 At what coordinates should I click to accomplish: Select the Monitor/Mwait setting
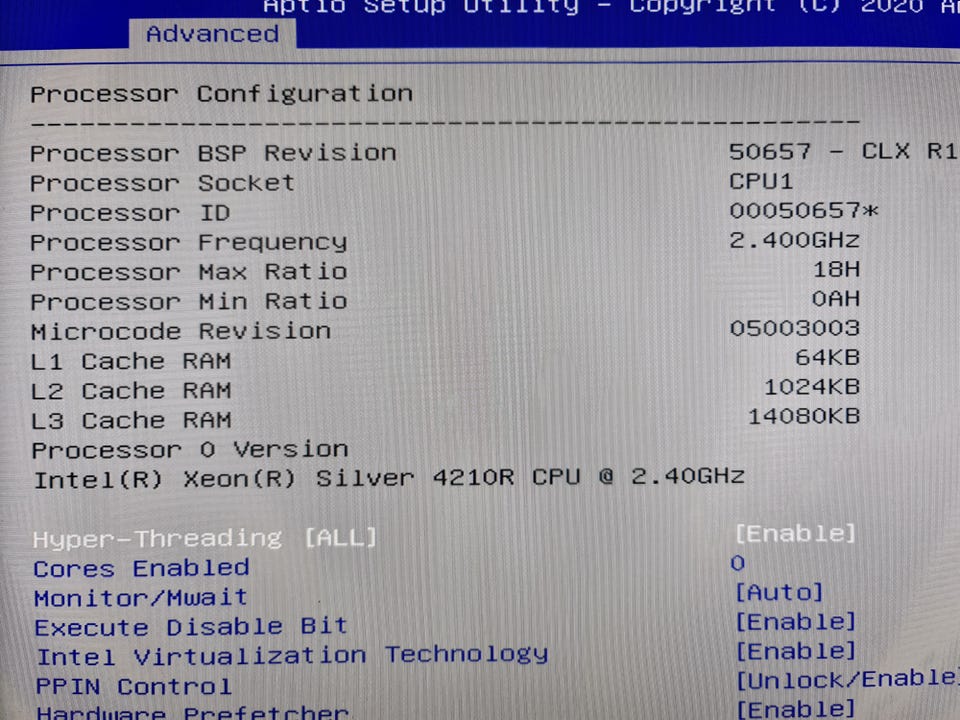[x=141, y=598]
